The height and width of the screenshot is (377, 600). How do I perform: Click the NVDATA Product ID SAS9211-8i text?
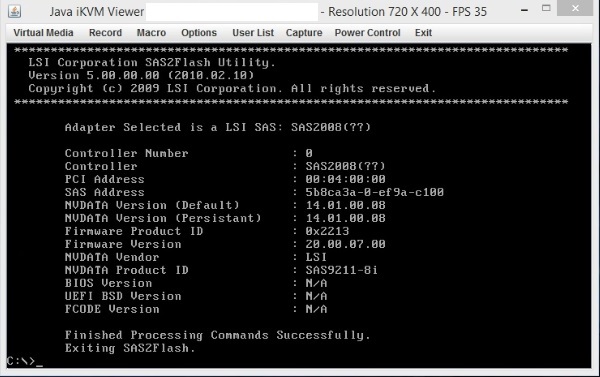pyautogui.click(x=341, y=270)
